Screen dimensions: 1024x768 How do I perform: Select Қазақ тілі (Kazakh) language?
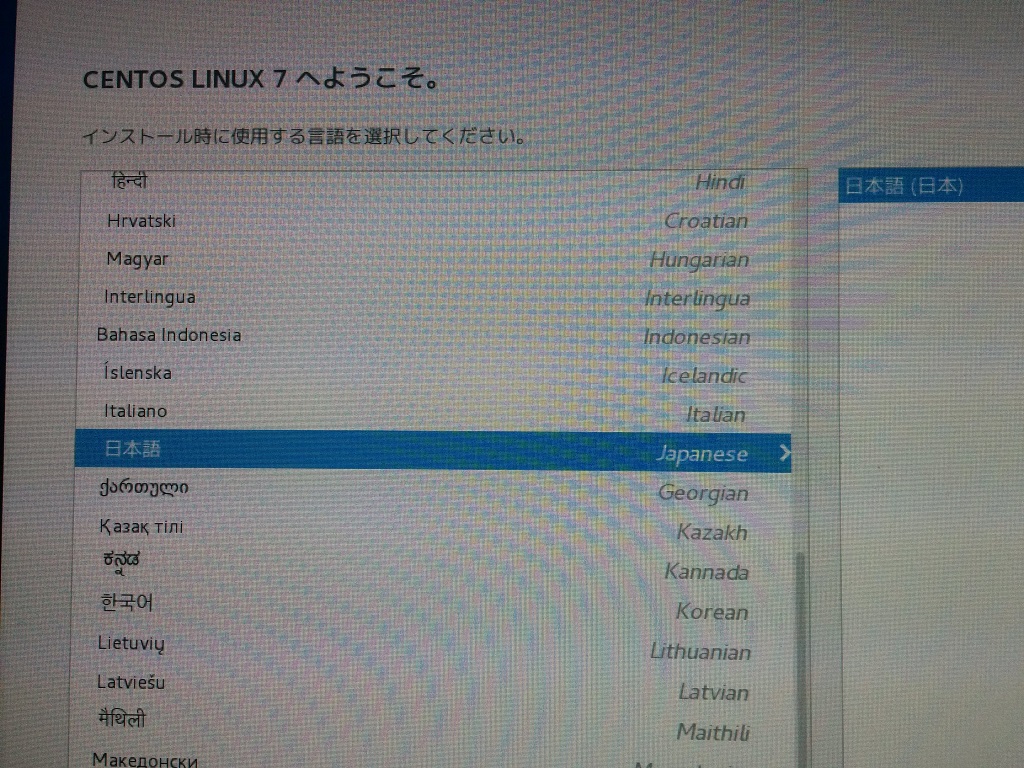(434, 529)
